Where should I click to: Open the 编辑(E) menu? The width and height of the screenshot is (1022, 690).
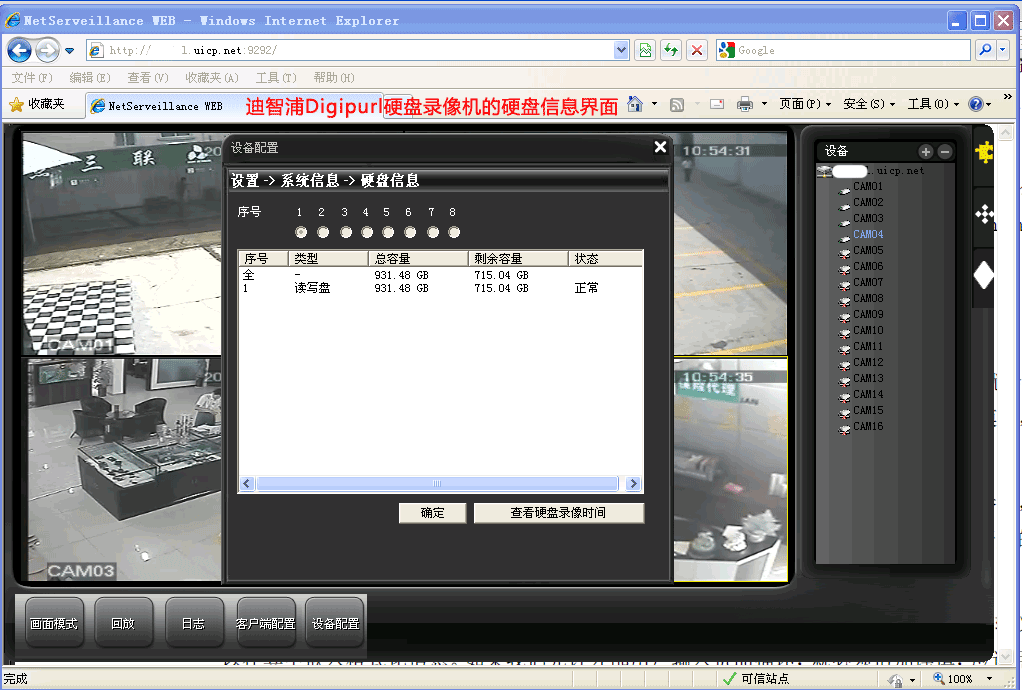[x=90, y=78]
